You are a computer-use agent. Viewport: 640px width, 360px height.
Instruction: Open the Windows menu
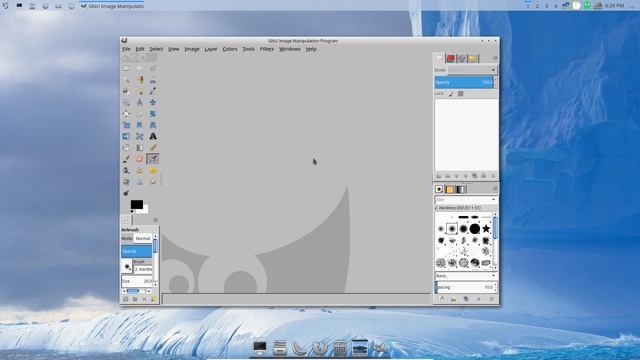tap(290, 49)
